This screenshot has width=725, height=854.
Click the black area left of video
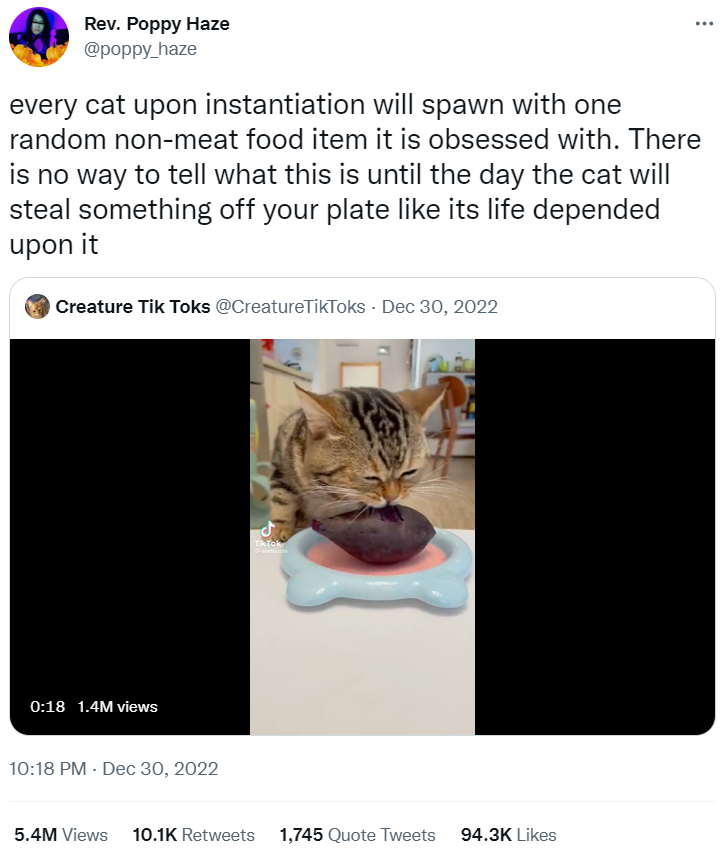[x=130, y=520]
